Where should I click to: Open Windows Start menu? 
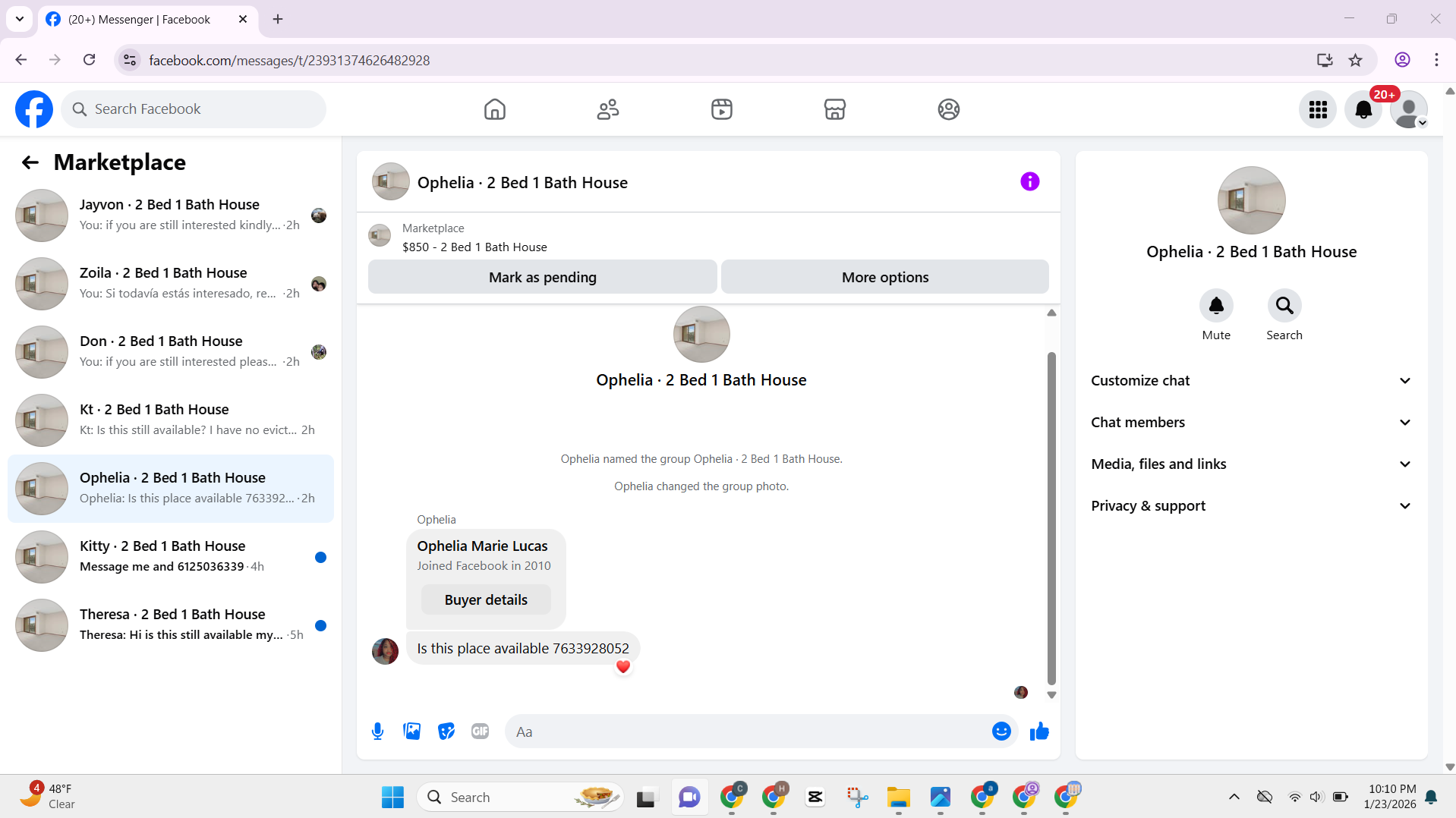392,797
